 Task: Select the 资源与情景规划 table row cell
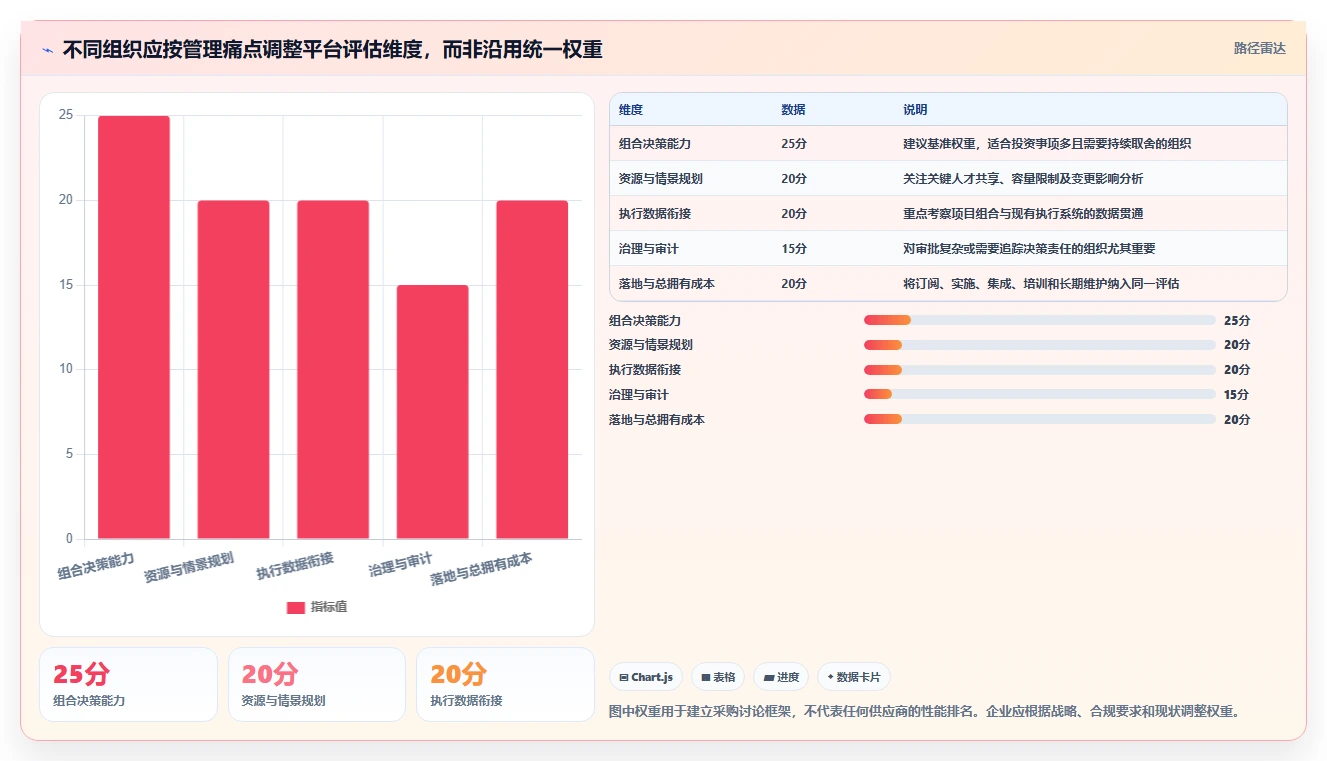click(661, 179)
